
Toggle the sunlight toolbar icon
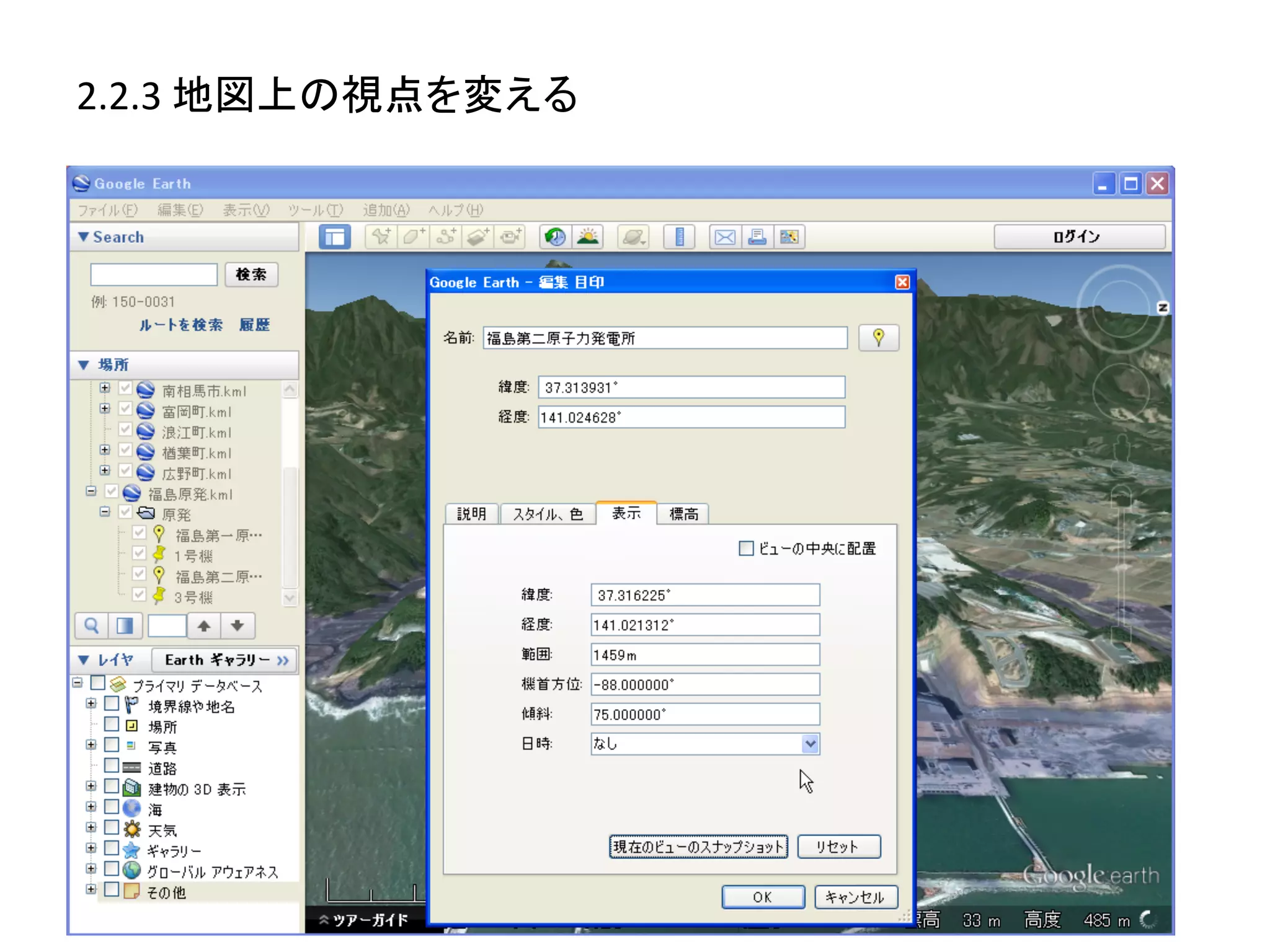point(588,237)
